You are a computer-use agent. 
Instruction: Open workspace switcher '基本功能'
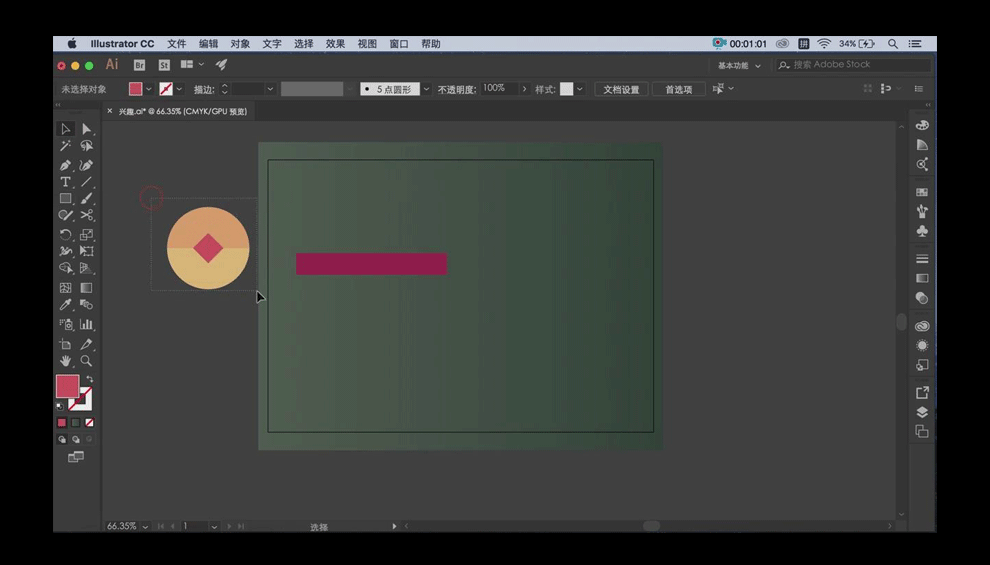coord(739,65)
